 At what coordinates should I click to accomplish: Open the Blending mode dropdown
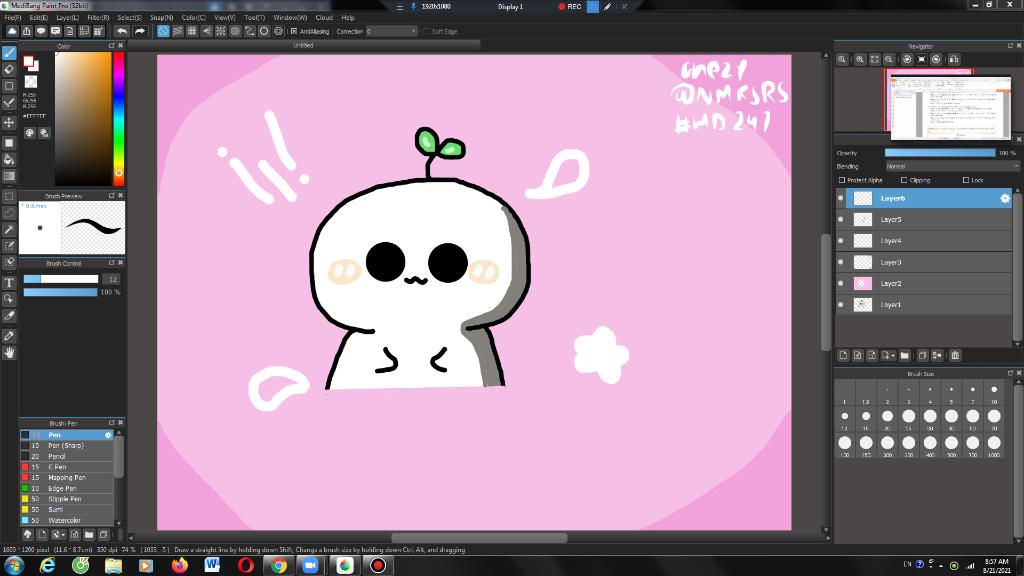pyautogui.click(x=951, y=166)
